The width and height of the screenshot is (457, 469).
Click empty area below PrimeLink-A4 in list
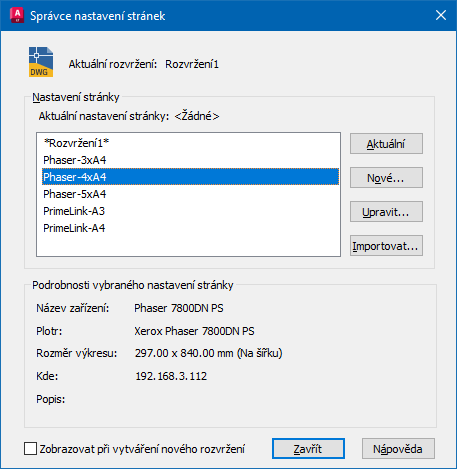click(x=188, y=246)
